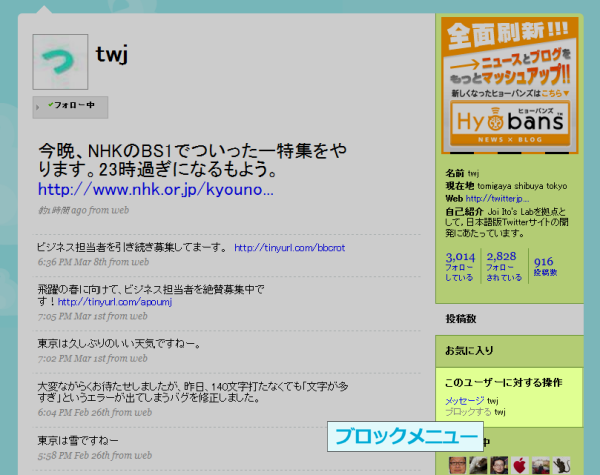View the 916 投稿数 count
Image resolution: width=600 pixels, height=475 pixels.
(x=545, y=266)
